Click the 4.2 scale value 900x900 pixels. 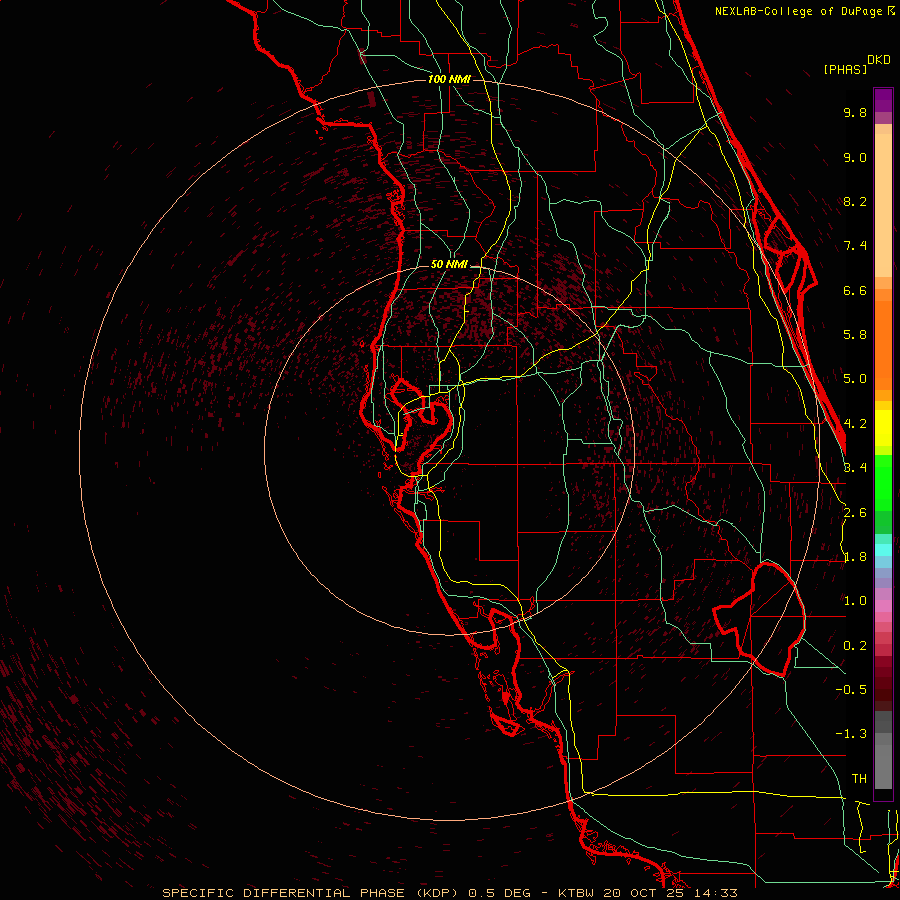[x=855, y=424]
